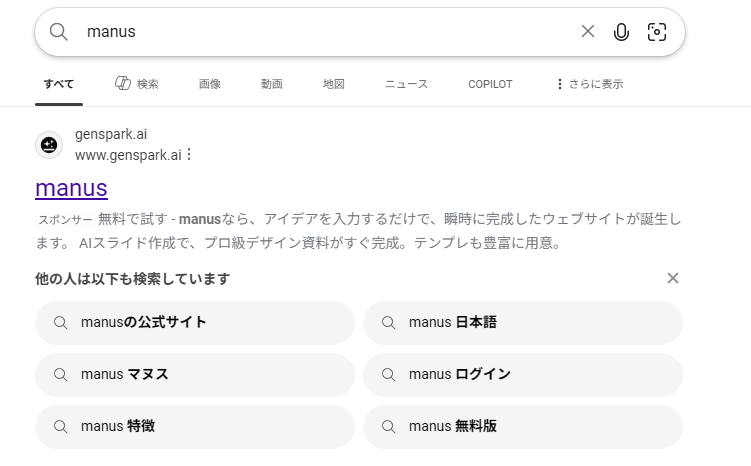Search for manus マヌス suggestion
This screenshot has height=466, width=751.
point(195,375)
